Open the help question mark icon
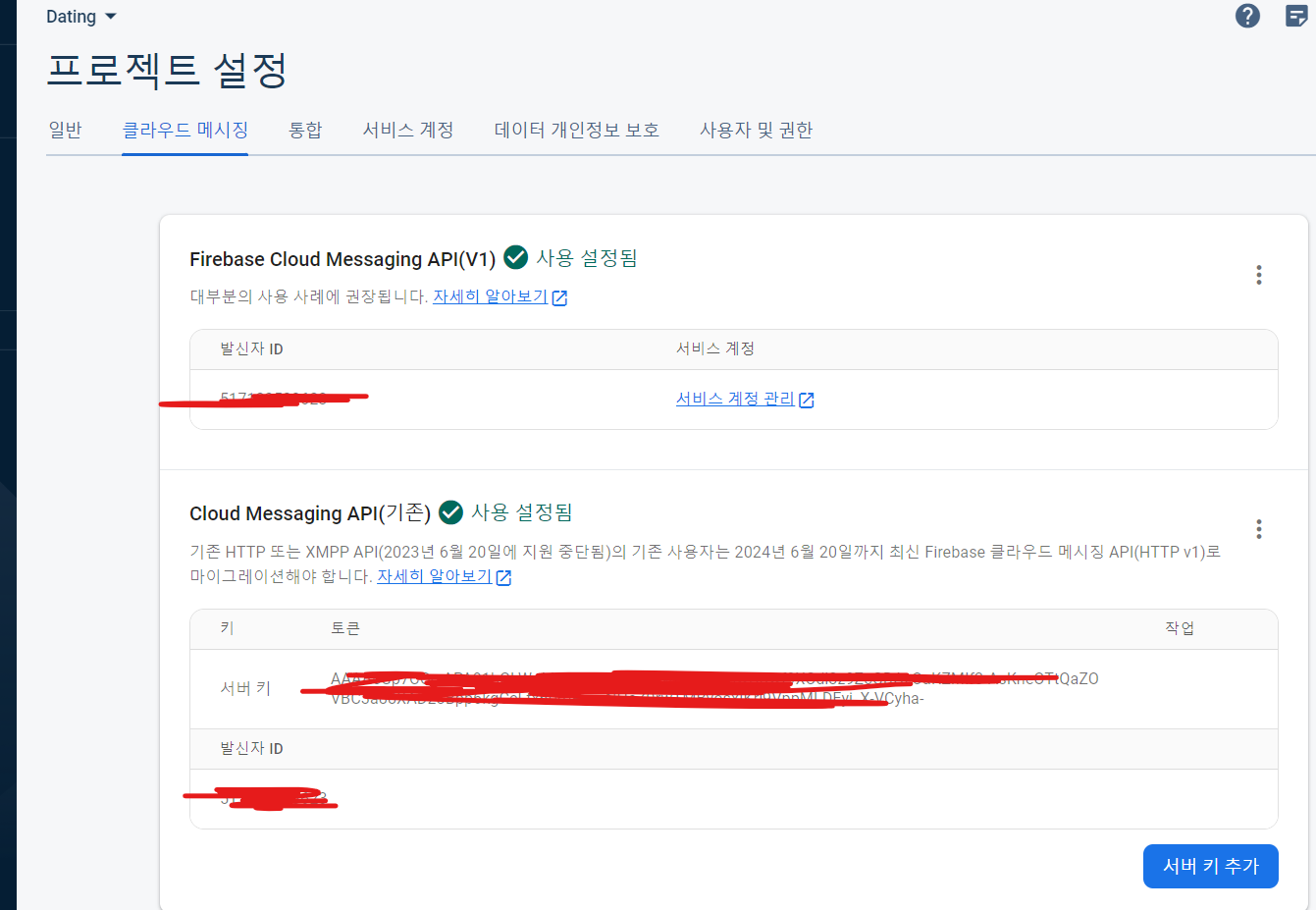The image size is (1316, 910). click(x=1247, y=16)
